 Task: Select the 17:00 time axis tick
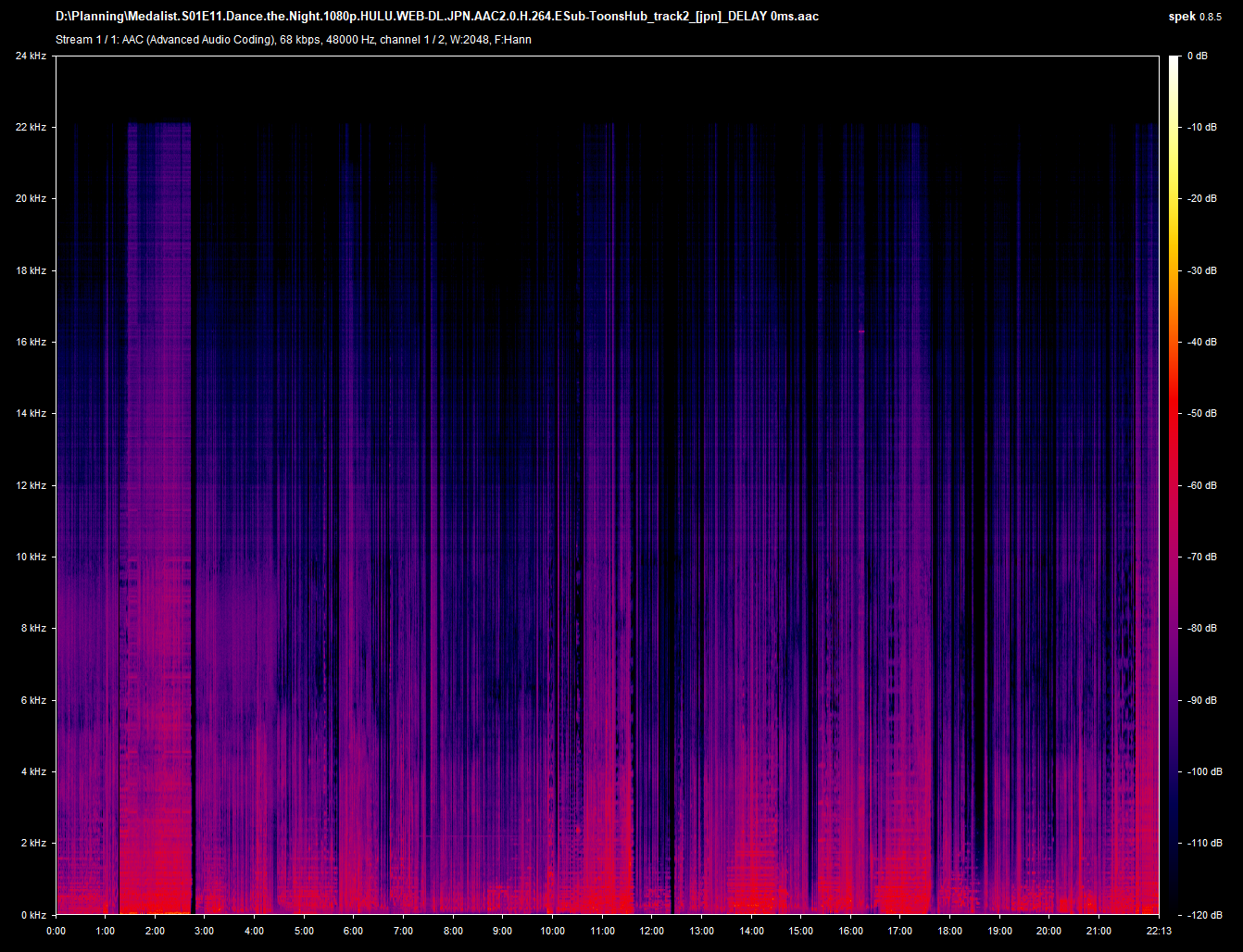(899, 931)
